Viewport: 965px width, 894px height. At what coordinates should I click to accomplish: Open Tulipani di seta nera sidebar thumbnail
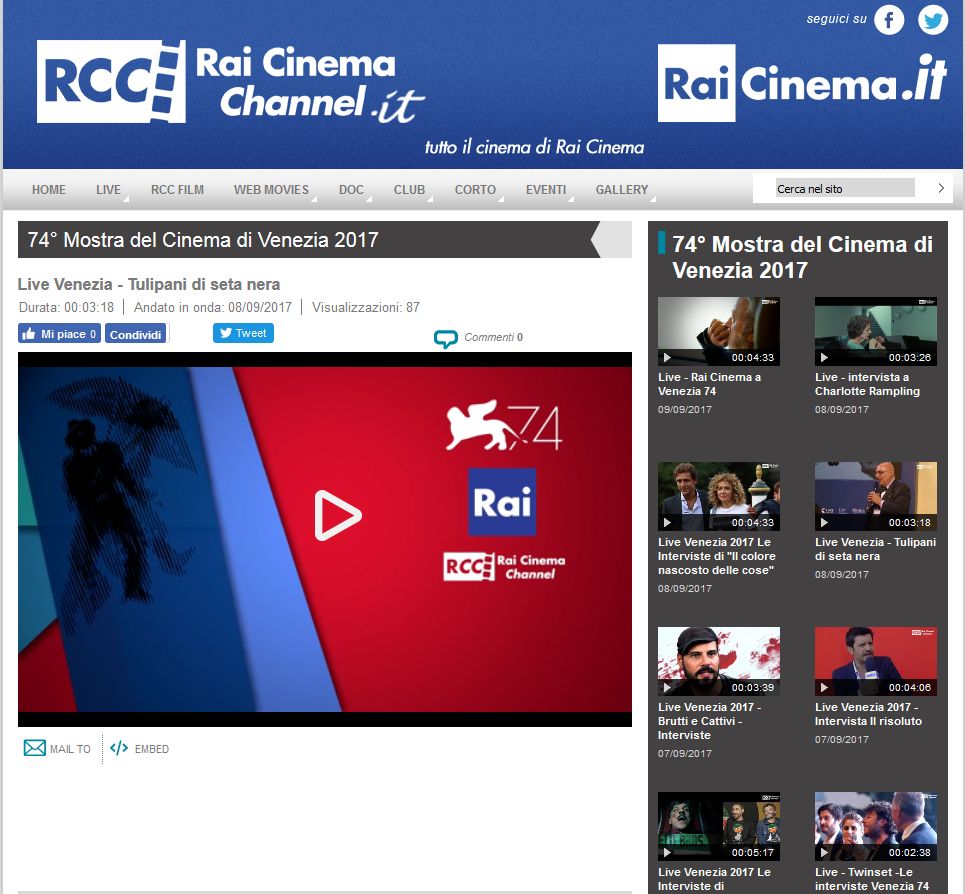(x=876, y=497)
